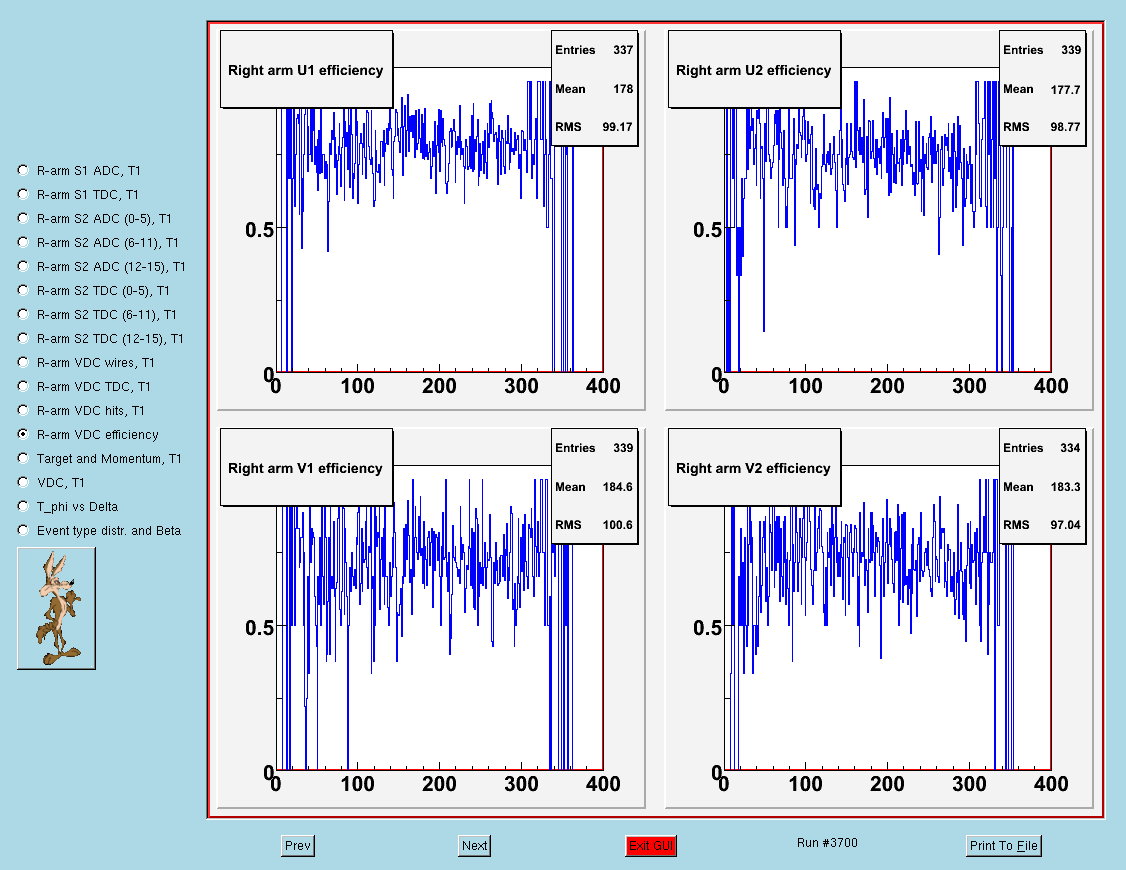Viewport: 1126px width, 870px height.
Task: Select the R-arm S1 TDC, T1 radio option
Action: (23, 195)
